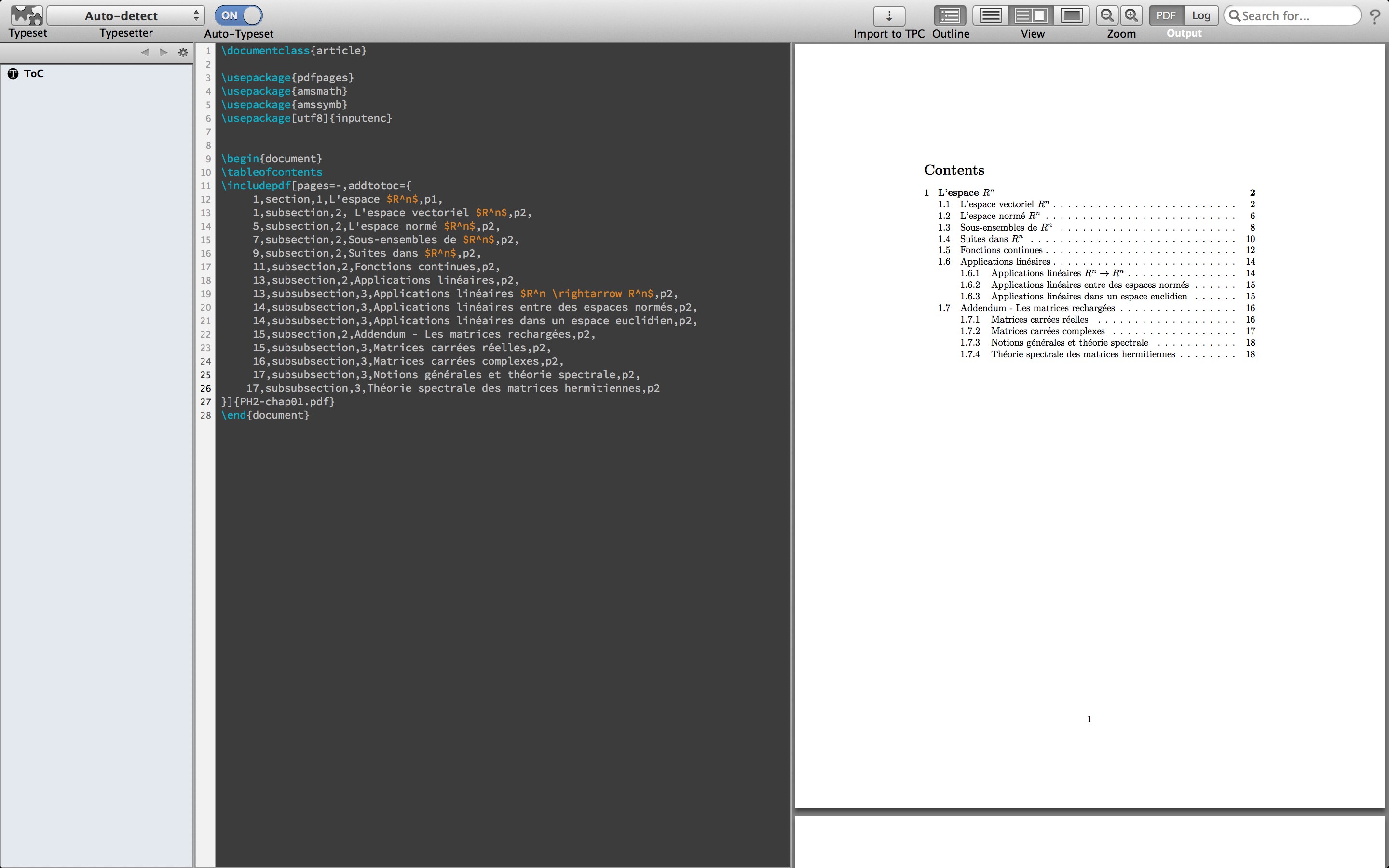The height and width of the screenshot is (868, 1389).
Task: Click the Sous-ensembles de line in the editor
Action: point(386,240)
